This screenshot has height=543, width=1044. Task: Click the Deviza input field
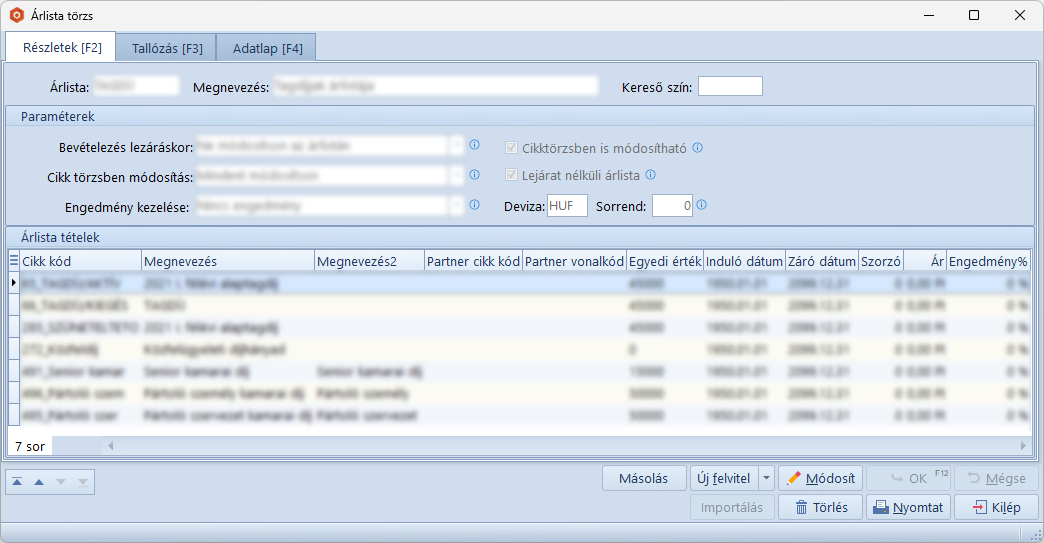click(567, 206)
